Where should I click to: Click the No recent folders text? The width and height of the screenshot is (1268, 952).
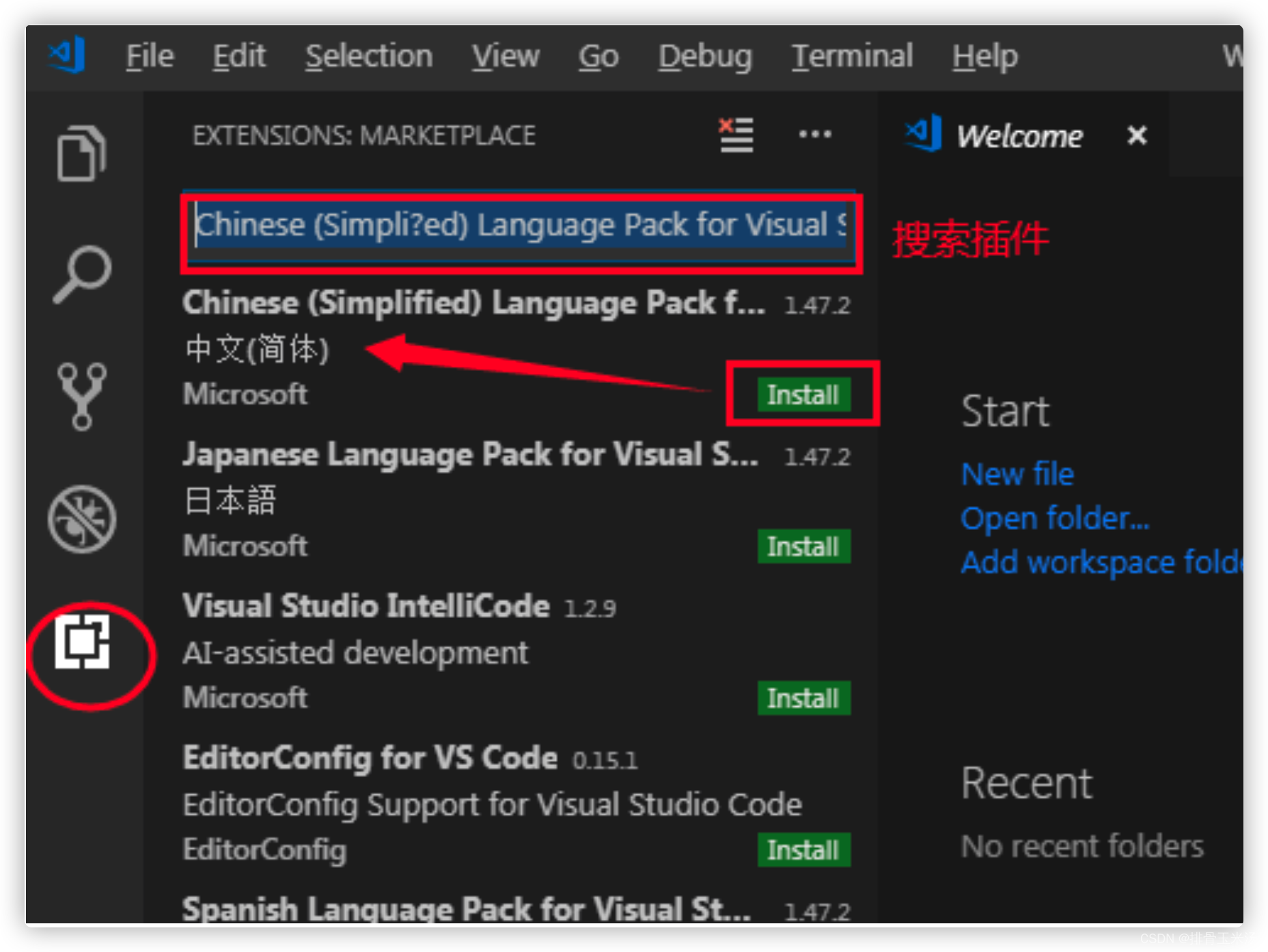click(x=1082, y=846)
